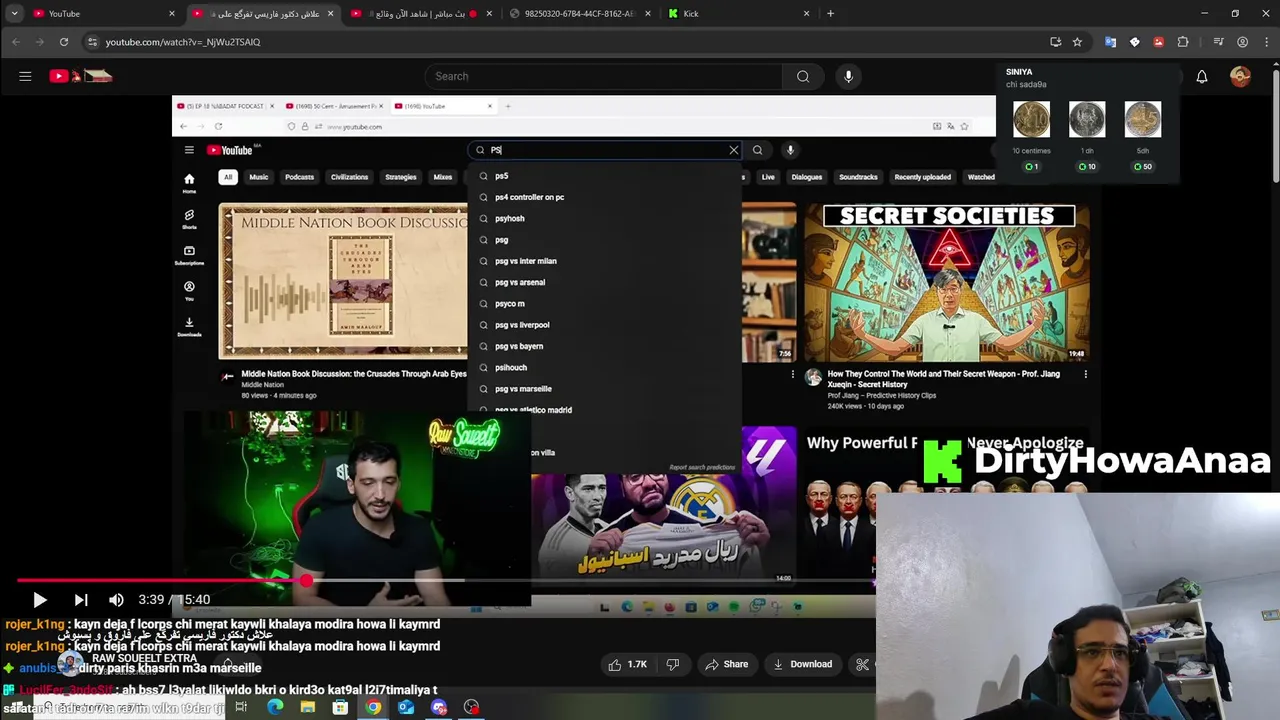Open Outlook from taskbar

point(406,707)
